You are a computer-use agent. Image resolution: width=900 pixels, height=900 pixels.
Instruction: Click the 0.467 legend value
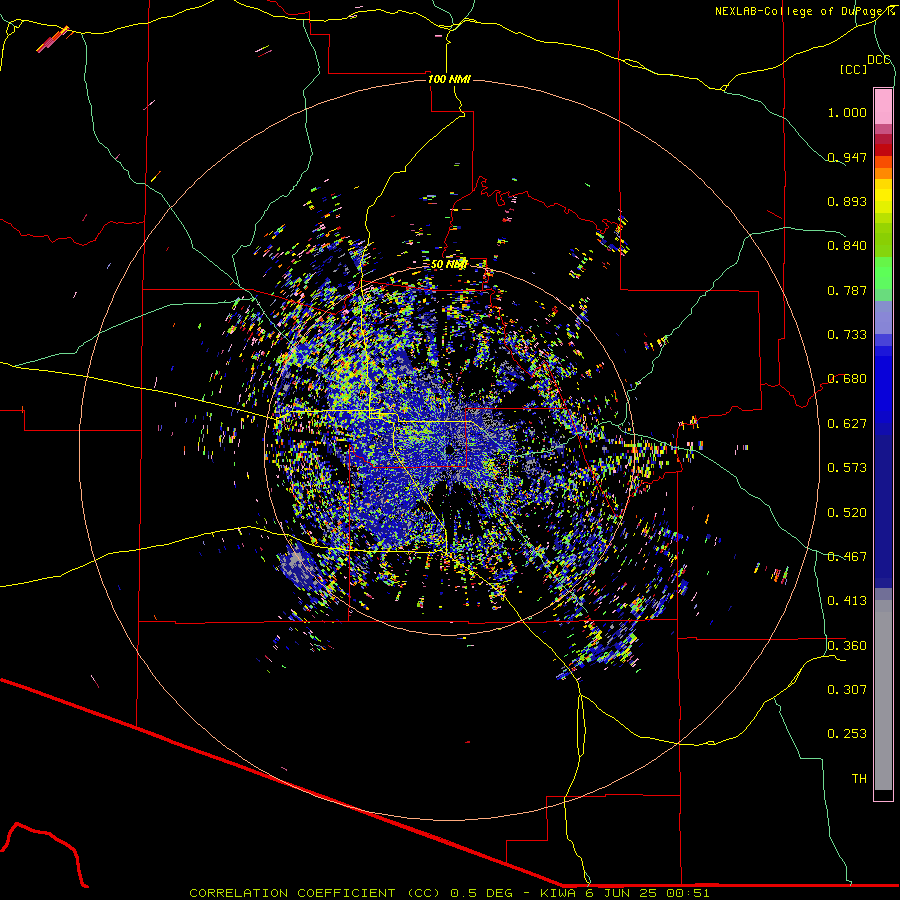(847, 557)
